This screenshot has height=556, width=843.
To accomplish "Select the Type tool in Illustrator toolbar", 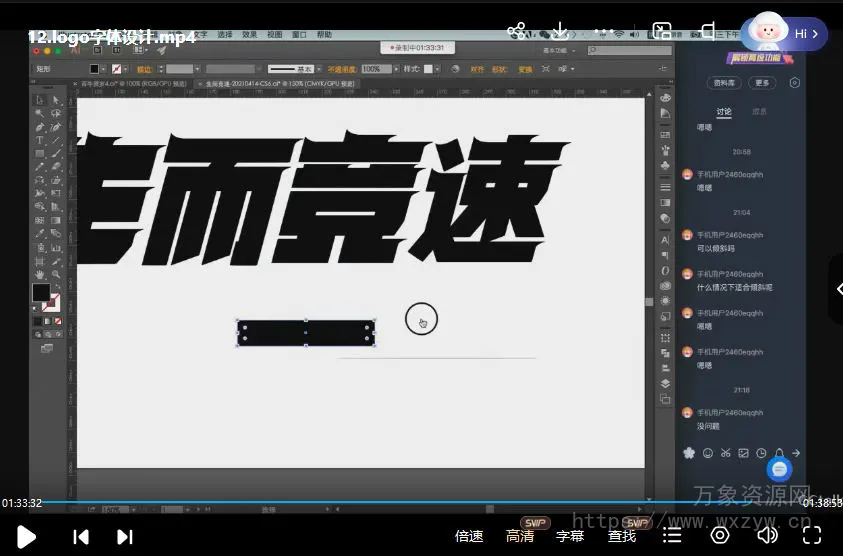I will [40, 140].
